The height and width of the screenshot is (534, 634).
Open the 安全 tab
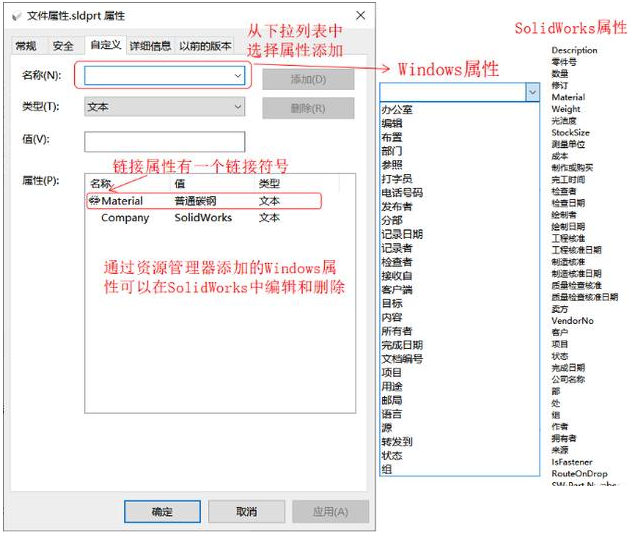[x=63, y=46]
